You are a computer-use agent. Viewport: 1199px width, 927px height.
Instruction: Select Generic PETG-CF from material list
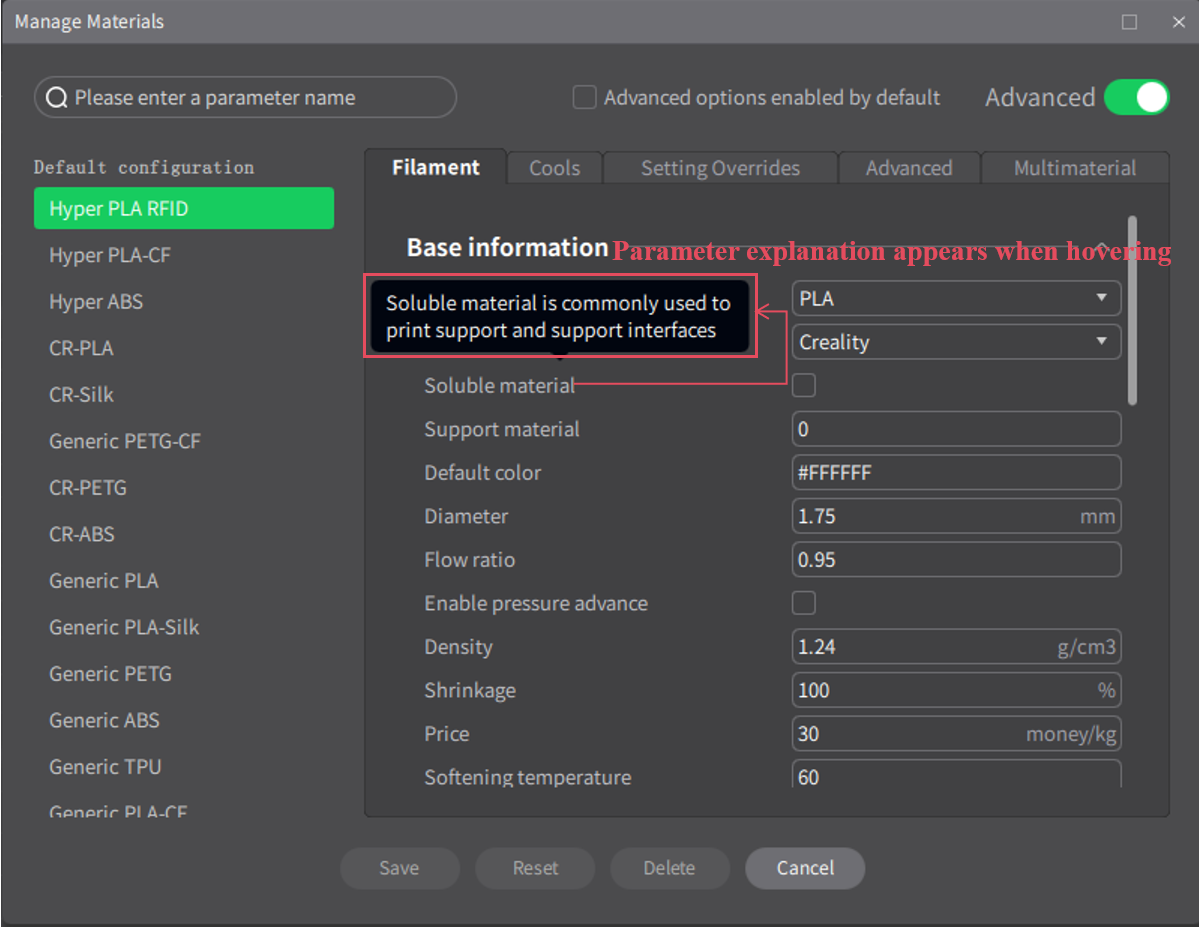click(x=125, y=441)
